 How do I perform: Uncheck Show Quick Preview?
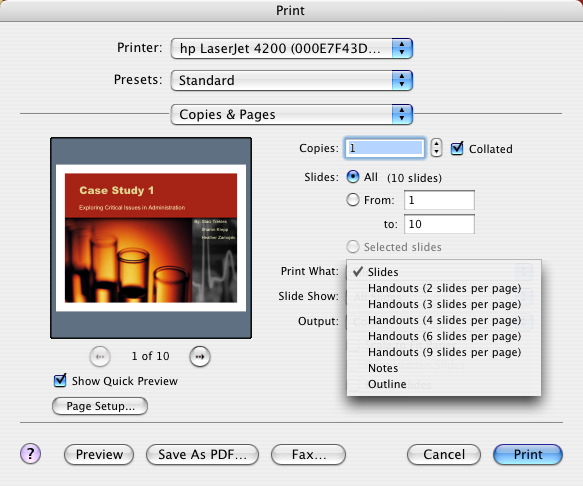pyautogui.click(x=60, y=380)
